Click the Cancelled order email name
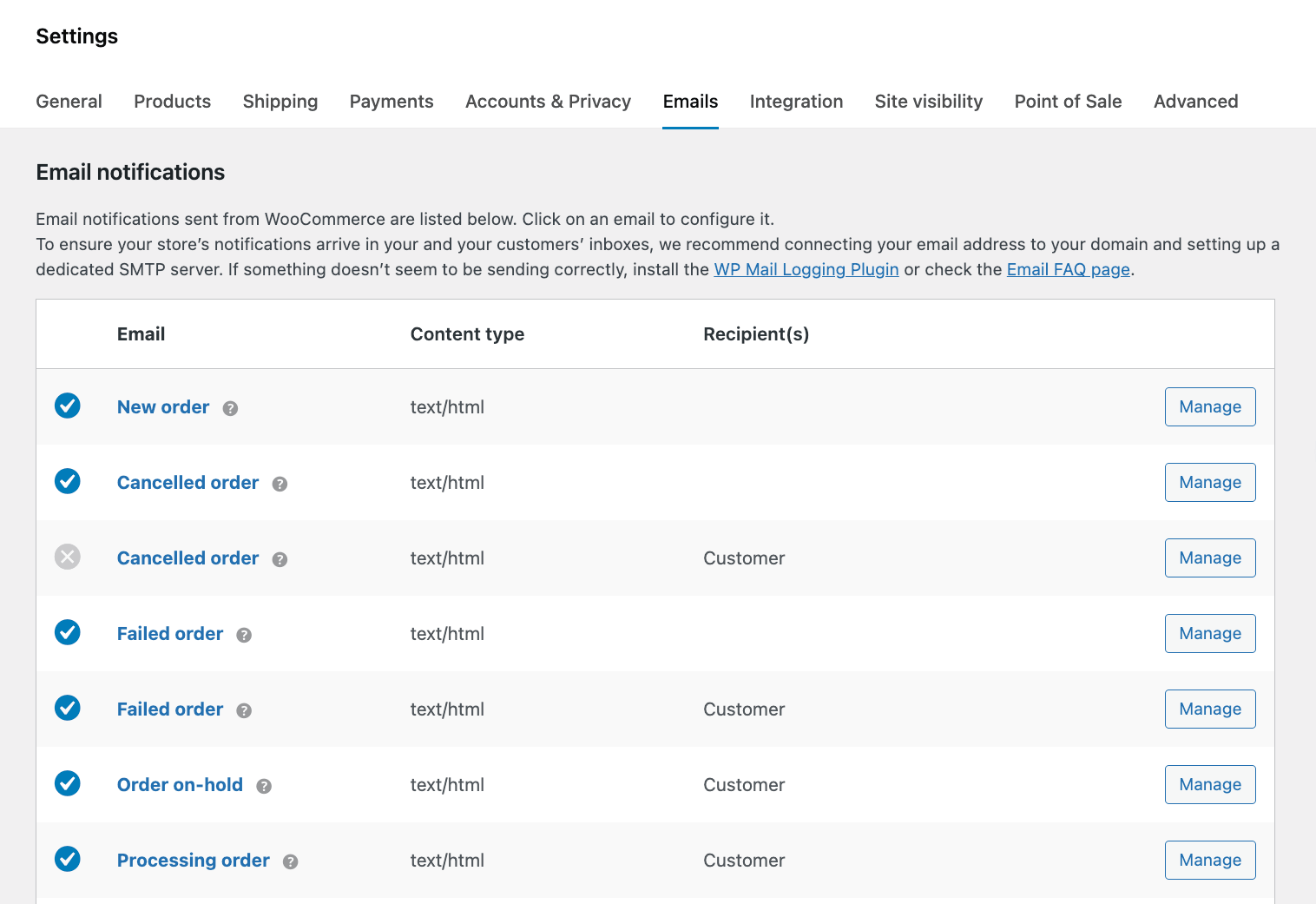Viewport: 1316px width, 904px height. pos(188,482)
